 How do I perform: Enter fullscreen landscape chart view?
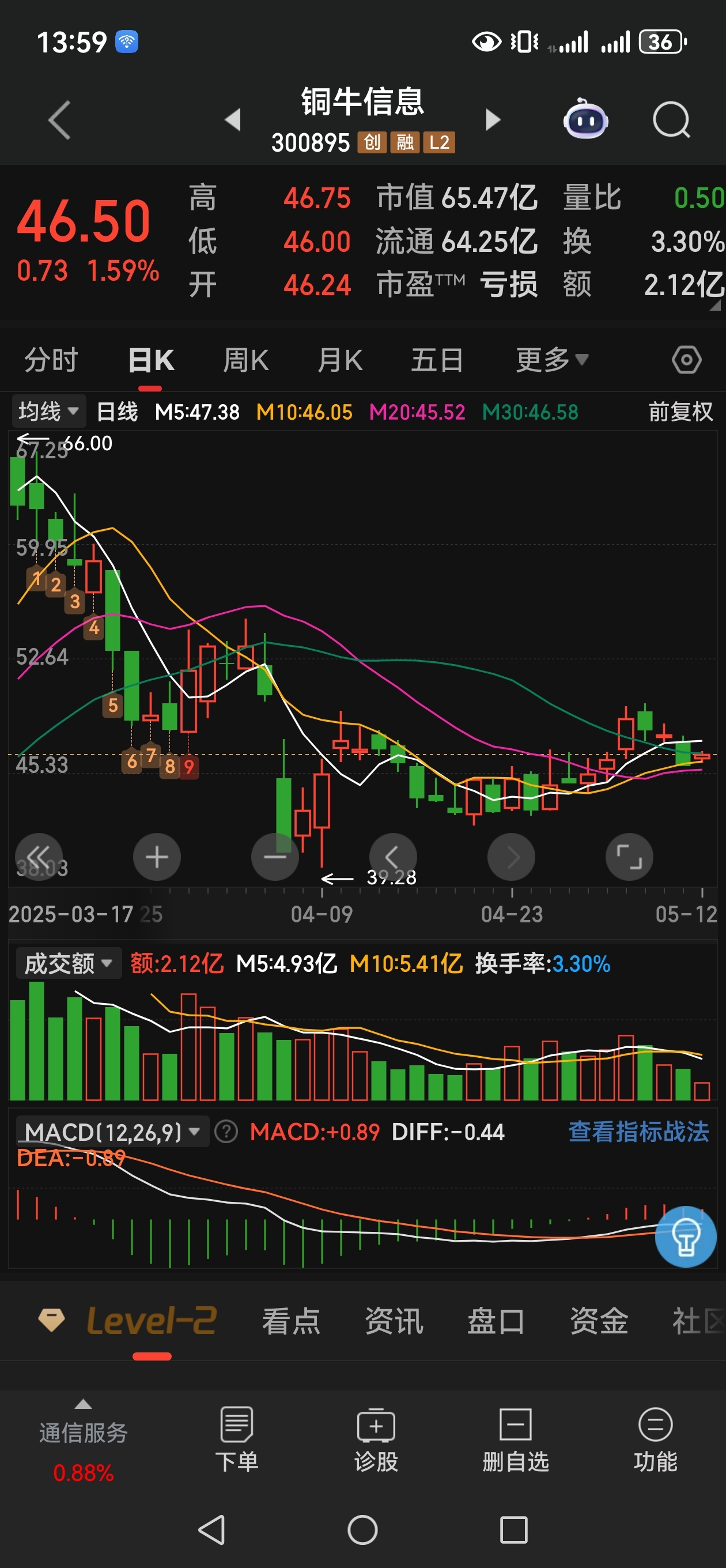pyautogui.click(x=629, y=857)
